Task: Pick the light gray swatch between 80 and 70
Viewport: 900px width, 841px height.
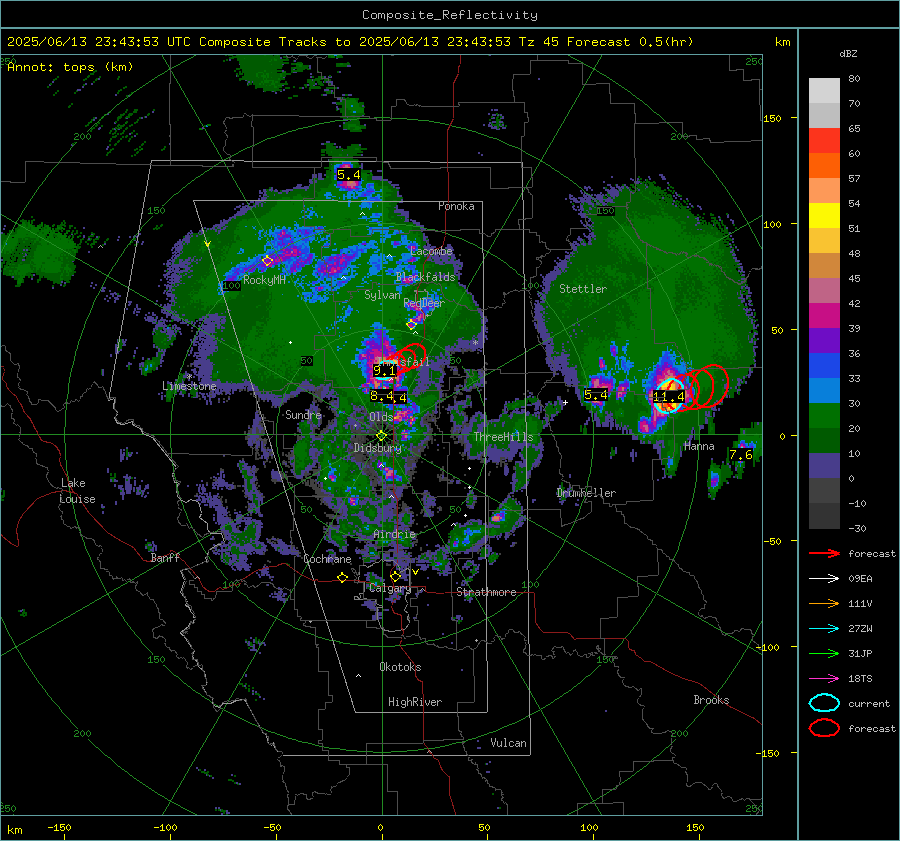Action: (x=824, y=91)
